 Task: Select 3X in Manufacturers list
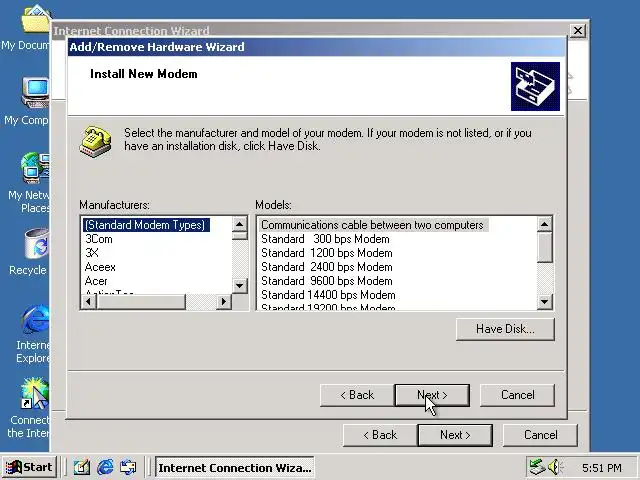pyautogui.click(x=92, y=253)
